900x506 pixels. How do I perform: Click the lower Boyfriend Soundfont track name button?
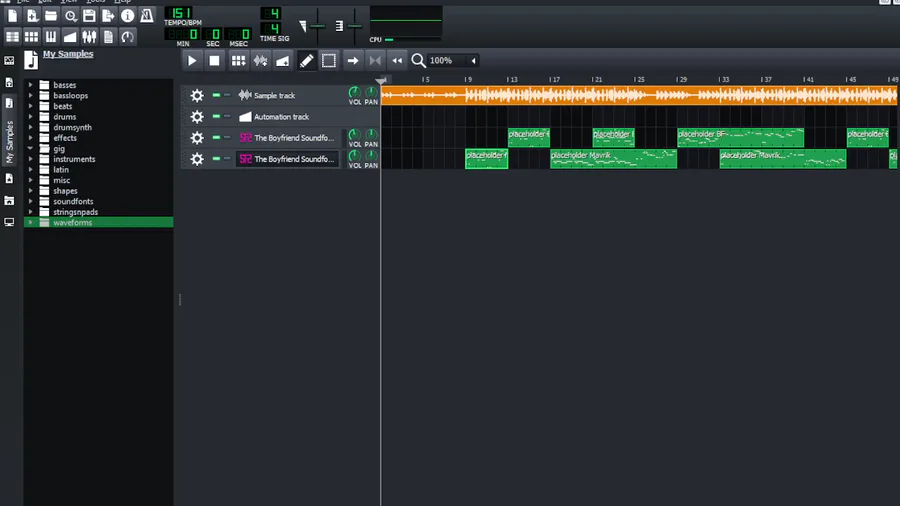(x=288, y=159)
